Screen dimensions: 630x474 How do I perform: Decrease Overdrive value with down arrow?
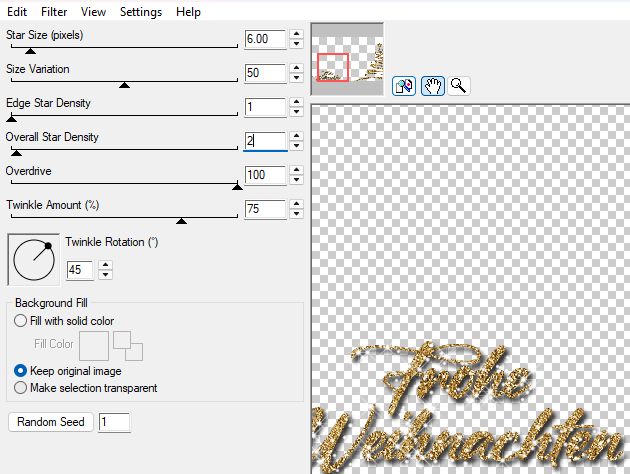296,180
